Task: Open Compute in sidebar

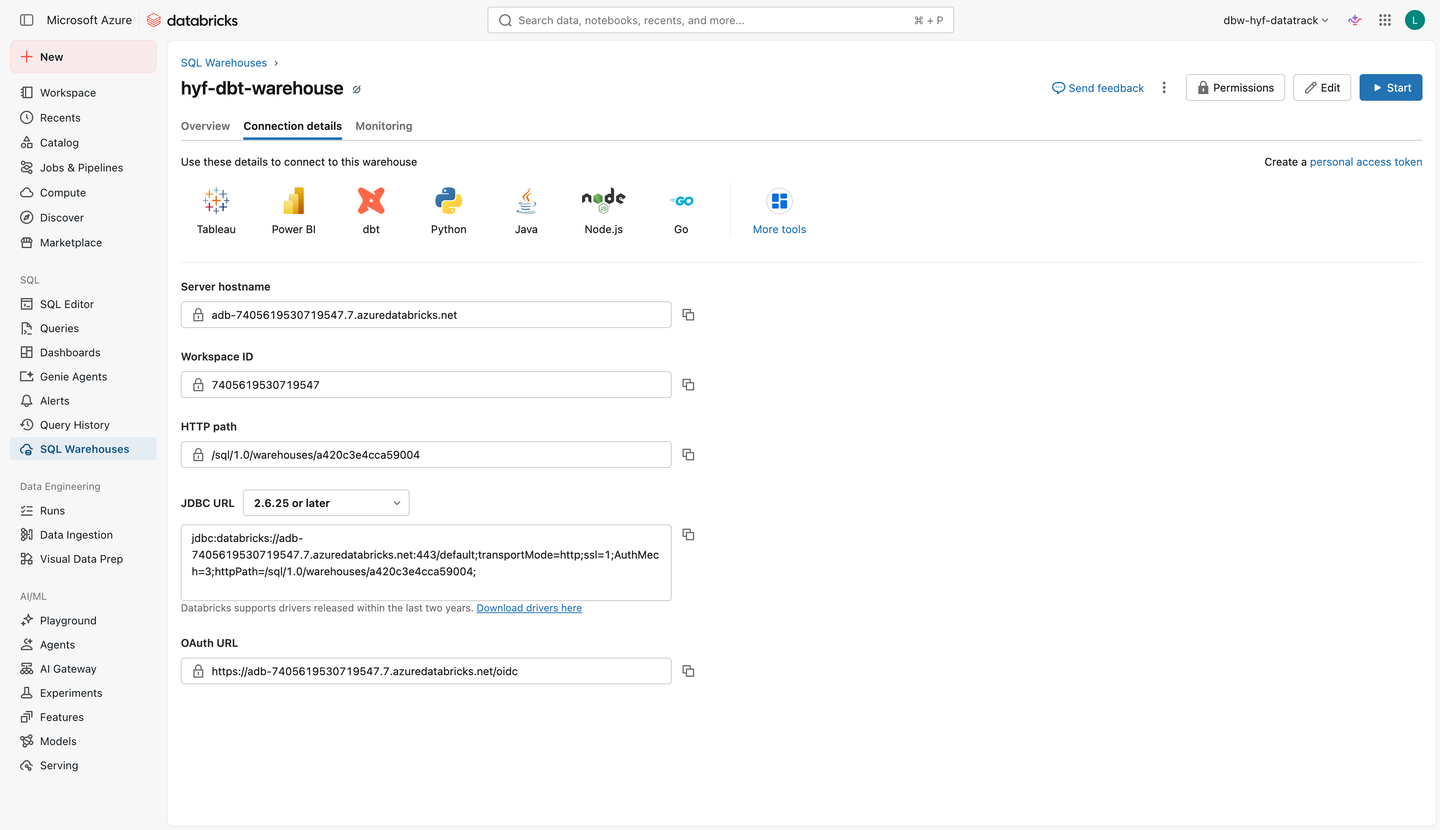Action: 83,193
